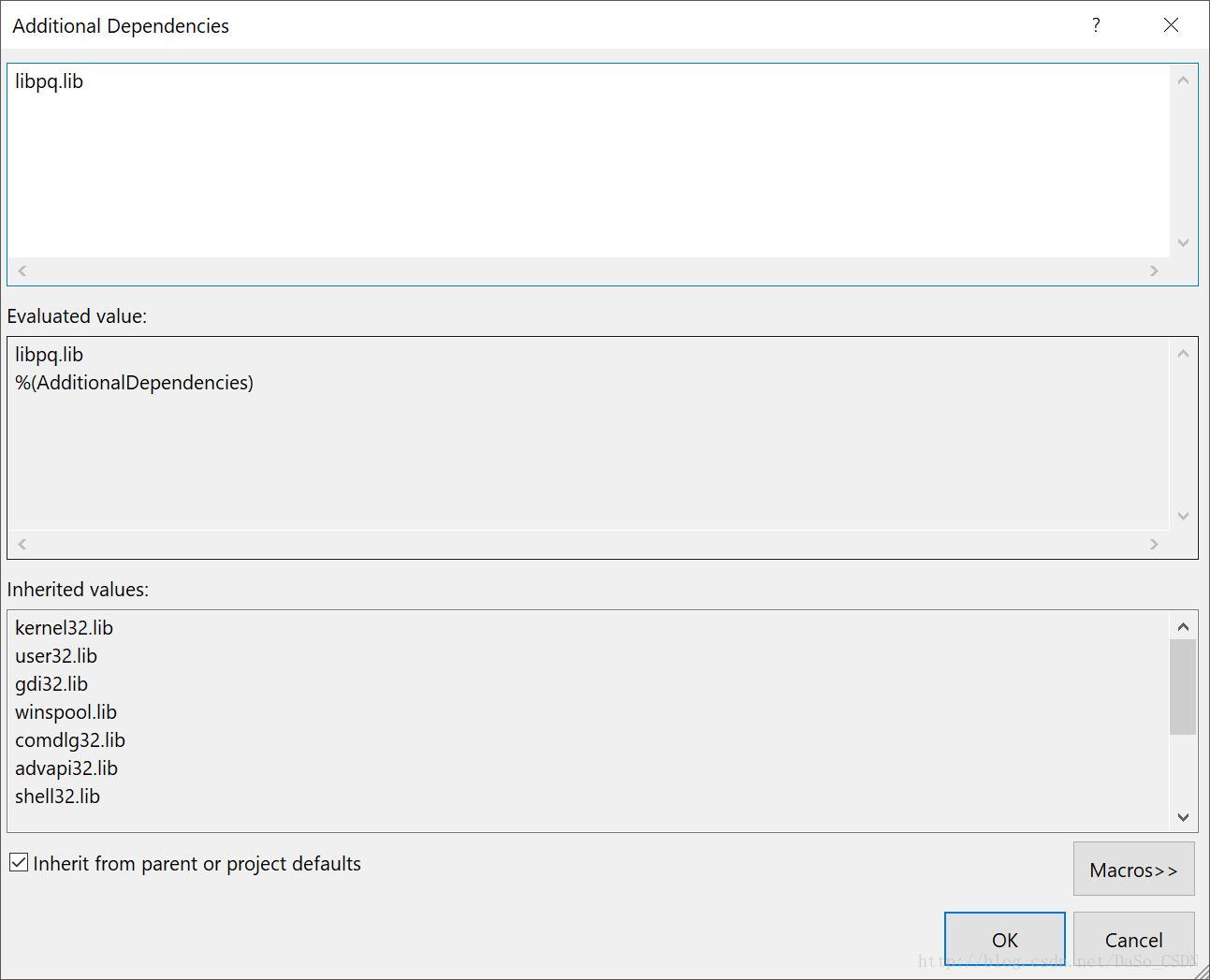The height and width of the screenshot is (980, 1210).
Task: Click up arrow of edit box scrollbar
Action: 1183,80
